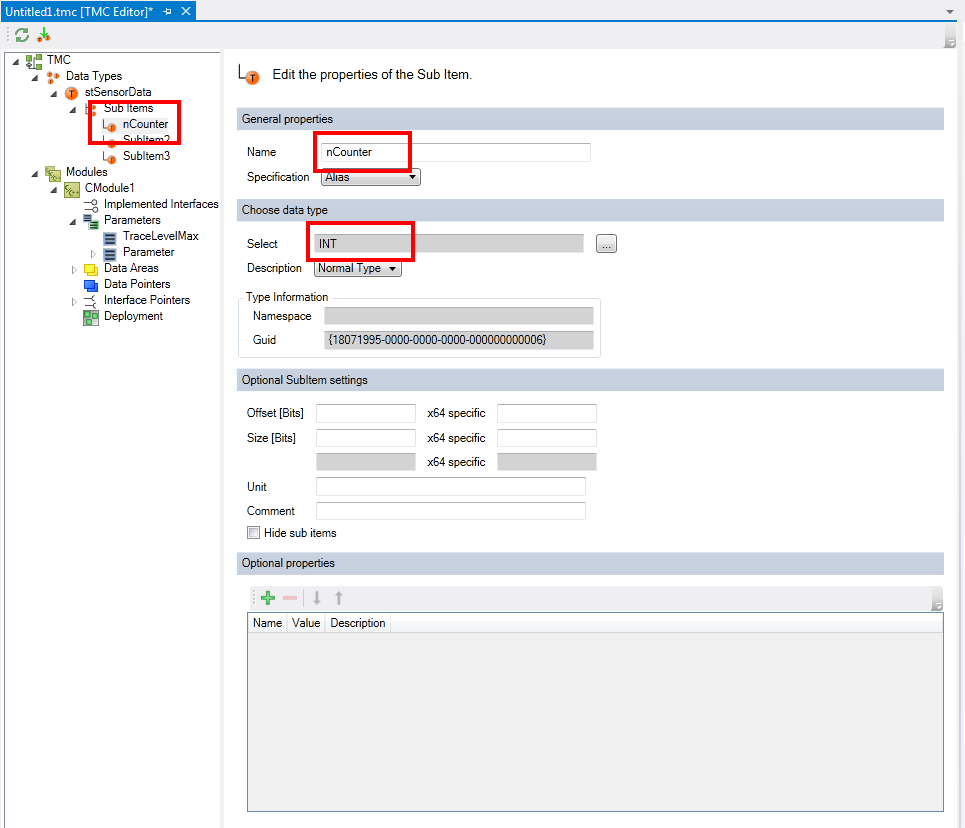The image size is (965, 828).
Task: Close the Untitled1.tmc editor tab
Action: 186,11
